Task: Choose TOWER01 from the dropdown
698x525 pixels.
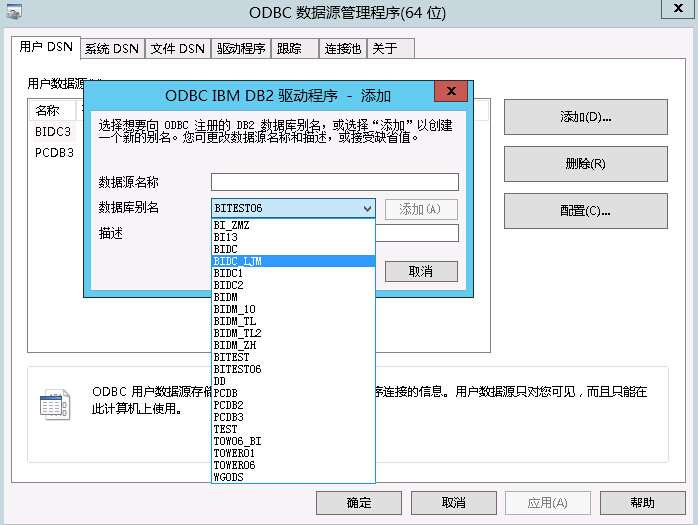Action: pyautogui.click(x=293, y=454)
